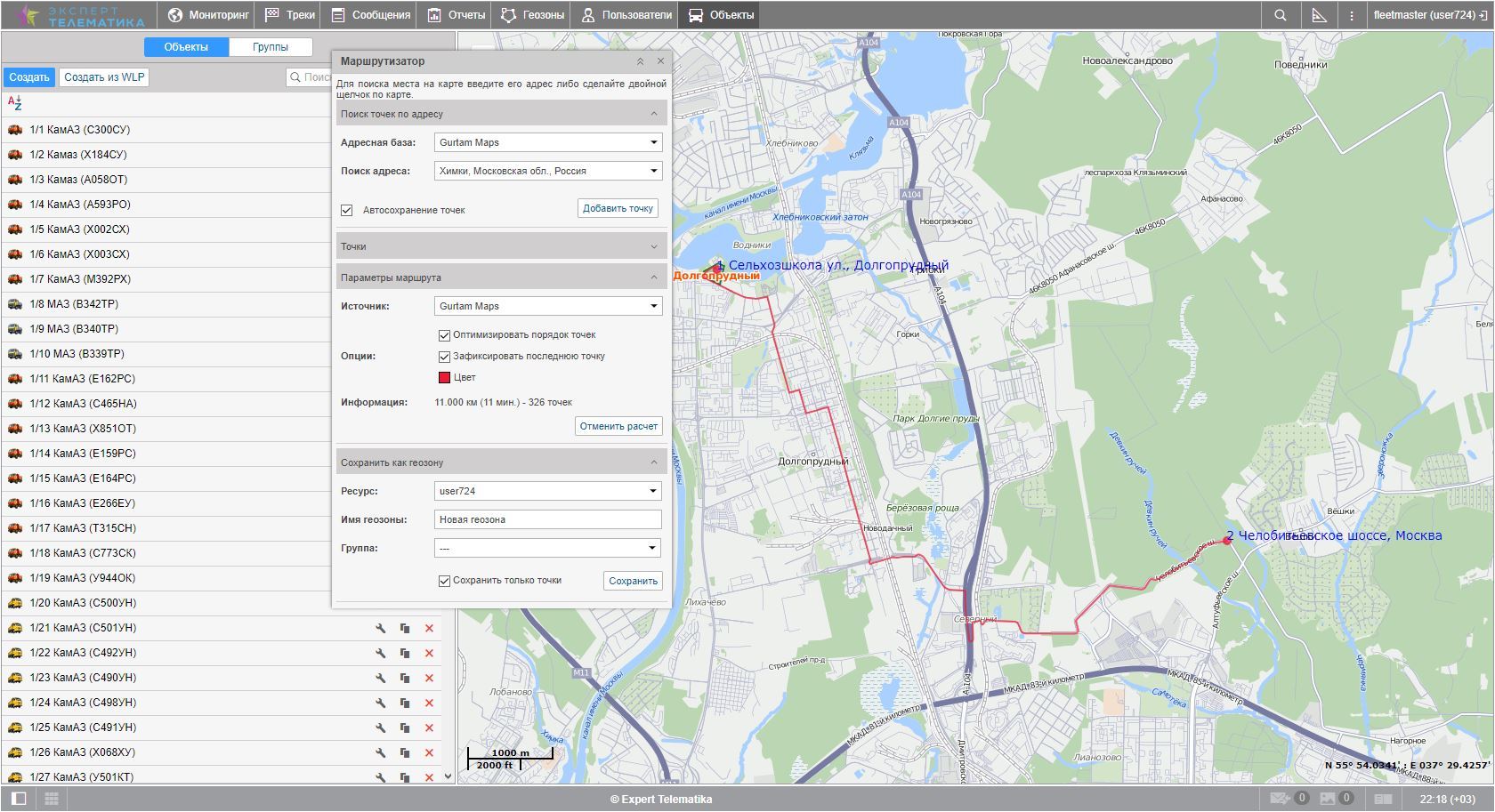
Task: Click route point 1 marker in Долгопрудный
Action: (x=718, y=268)
